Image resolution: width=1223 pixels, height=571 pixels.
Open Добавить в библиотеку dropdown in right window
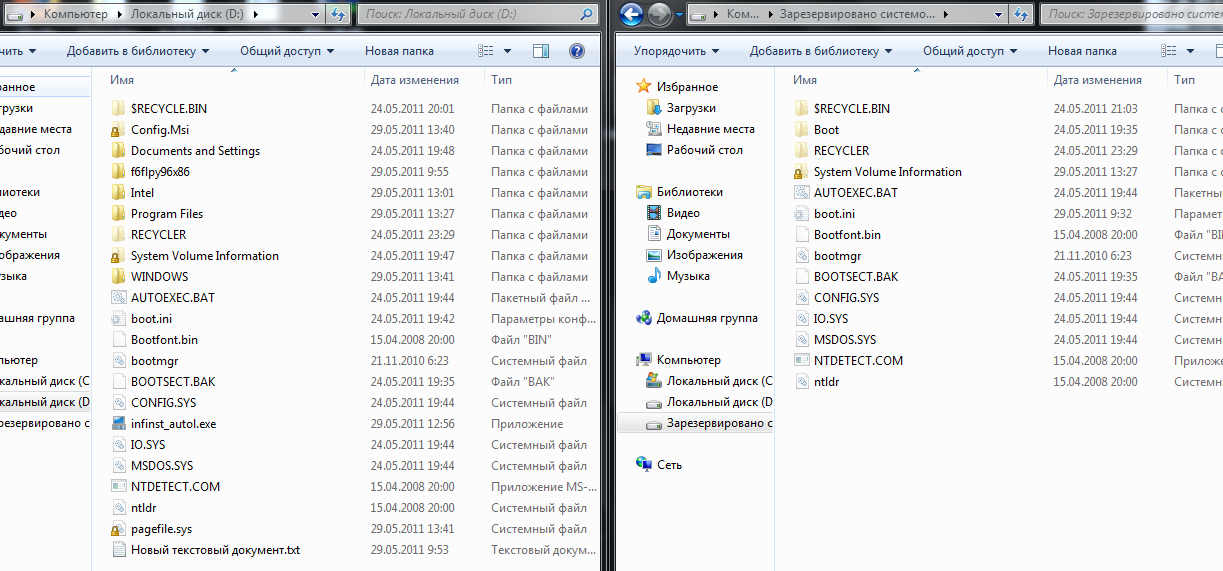(x=820, y=51)
